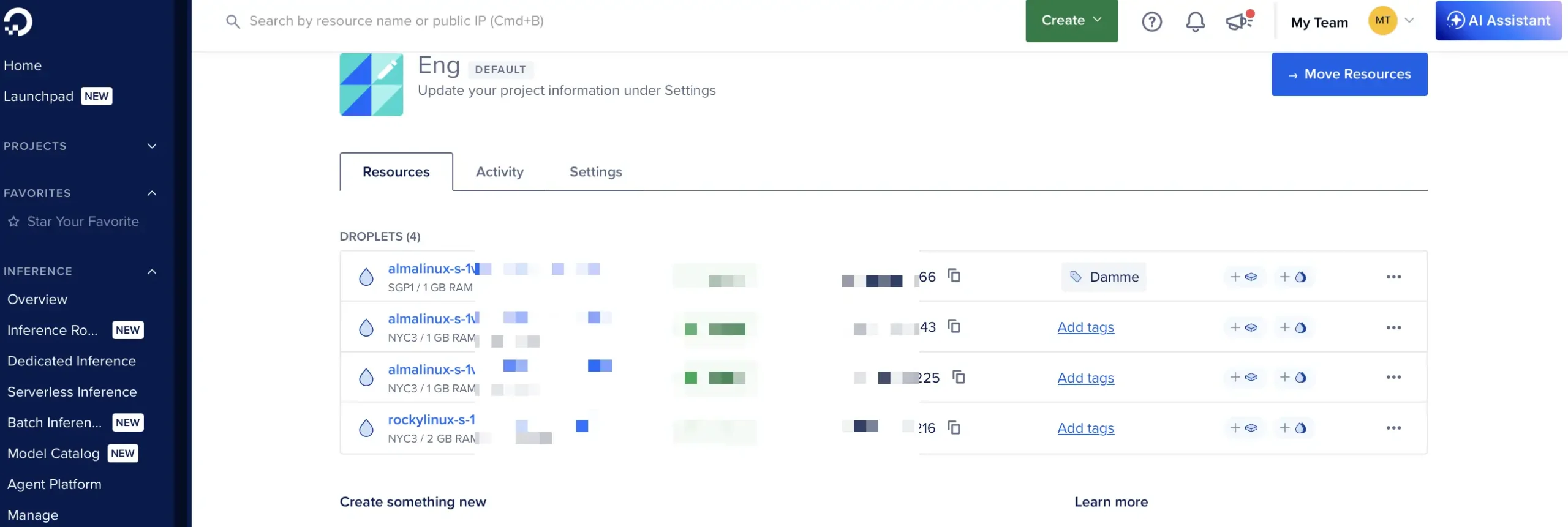The height and width of the screenshot is (527, 1568).
Task: Click the DigitalOcean logo
Action: click(x=18, y=22)
